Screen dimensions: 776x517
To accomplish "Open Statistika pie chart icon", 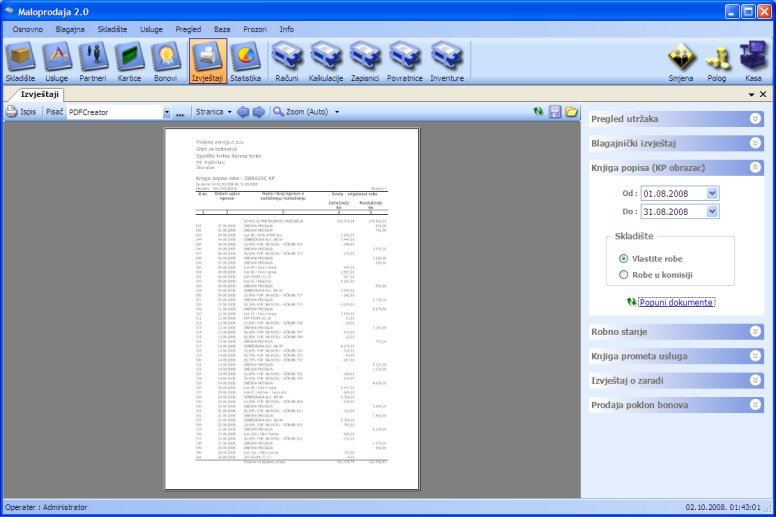I will pos(245,61).
